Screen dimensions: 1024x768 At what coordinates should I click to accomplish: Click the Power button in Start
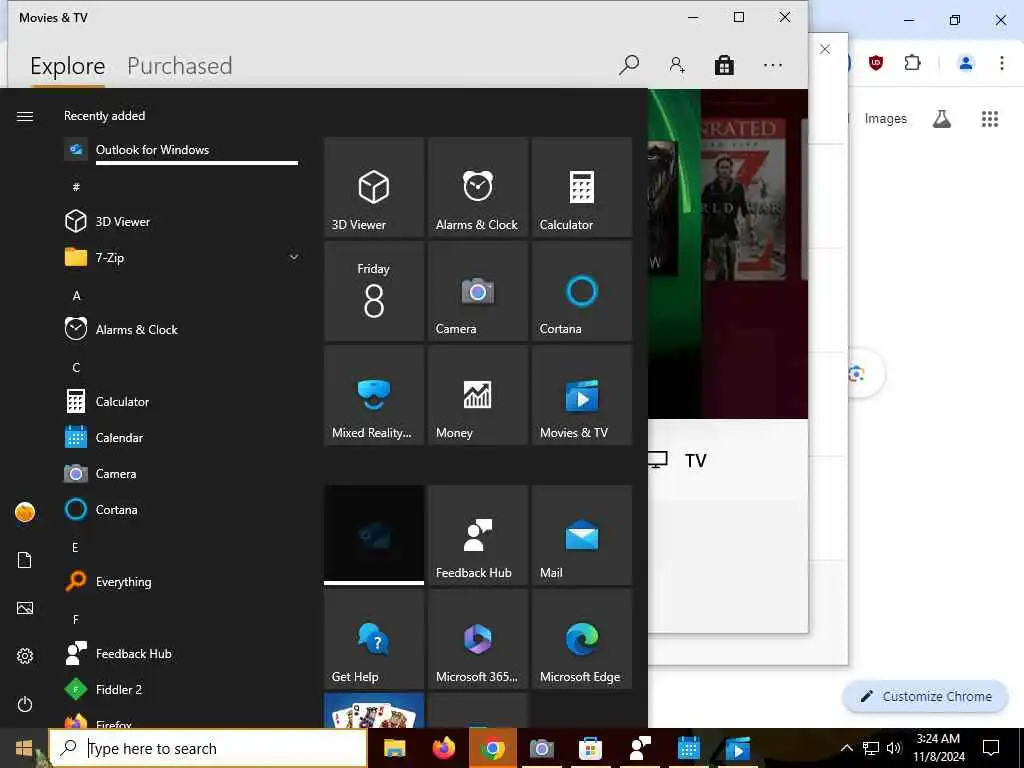click(25, 704)
